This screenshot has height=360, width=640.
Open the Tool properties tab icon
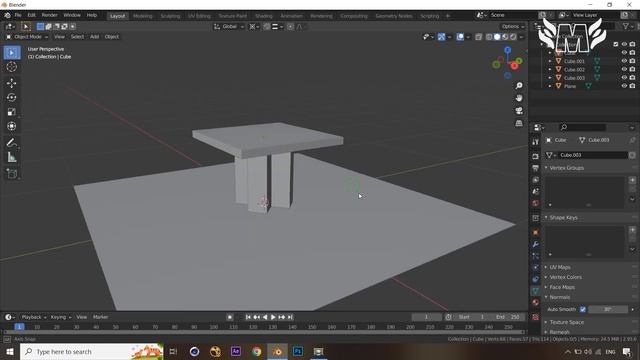(x=536, y=142)
